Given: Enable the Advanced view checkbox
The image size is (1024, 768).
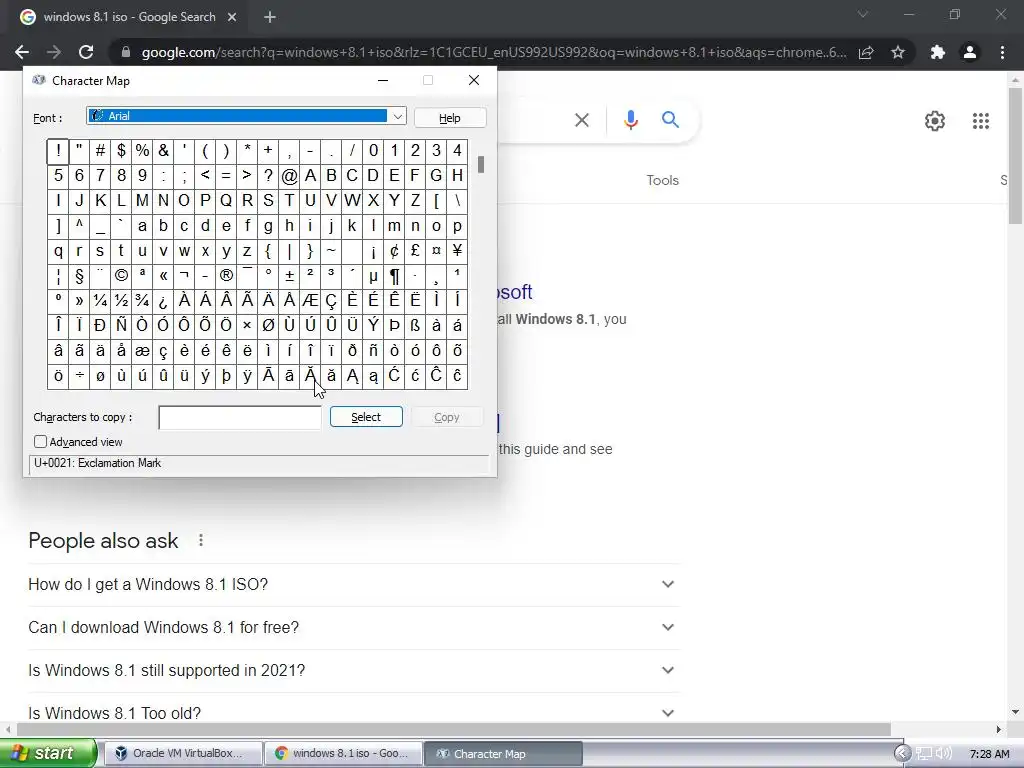Looking at the screenshot, I should pos(40,442).
